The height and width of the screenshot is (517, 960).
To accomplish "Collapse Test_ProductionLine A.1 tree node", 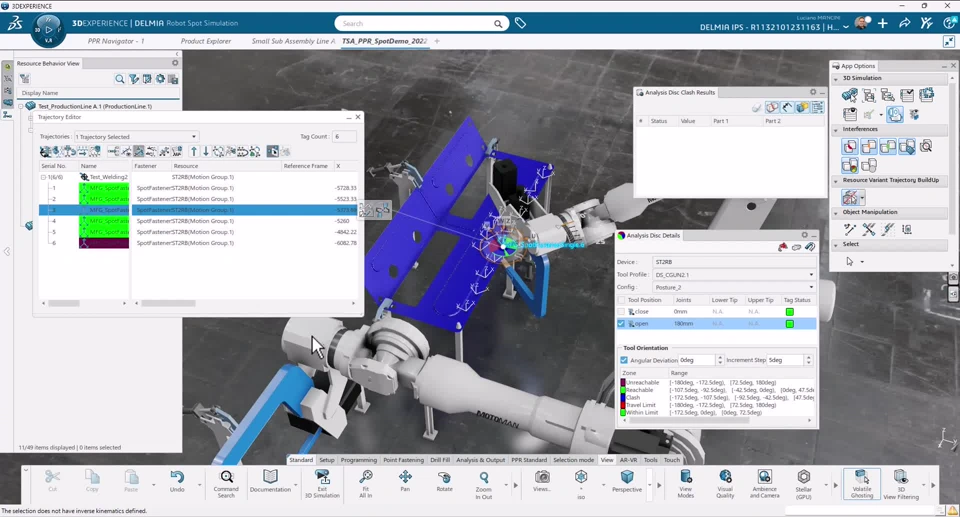I will click(x=21, y=106).
